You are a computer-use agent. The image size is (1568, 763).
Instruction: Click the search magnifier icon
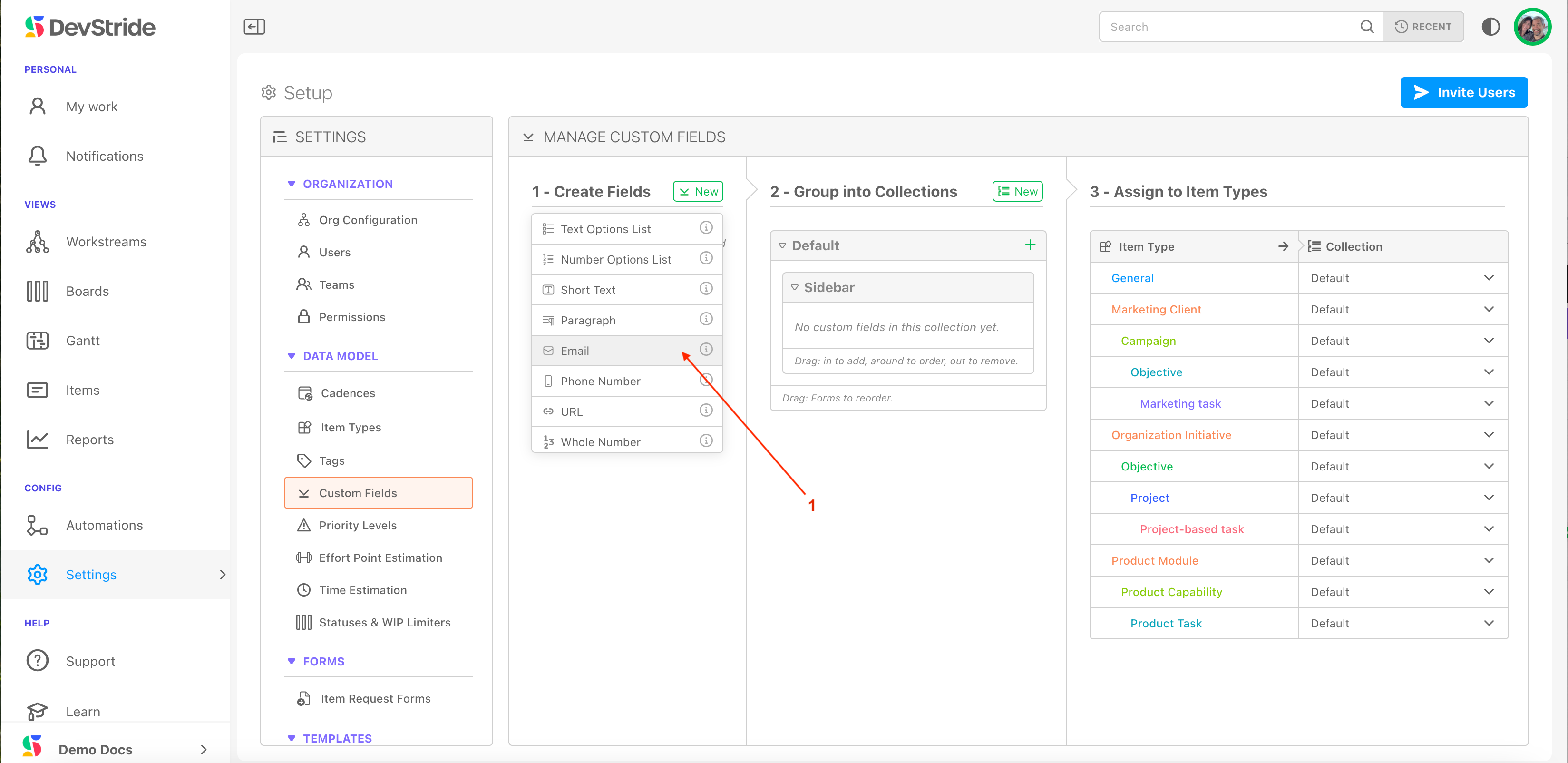pyautogui.click(x=1366, y=27)
